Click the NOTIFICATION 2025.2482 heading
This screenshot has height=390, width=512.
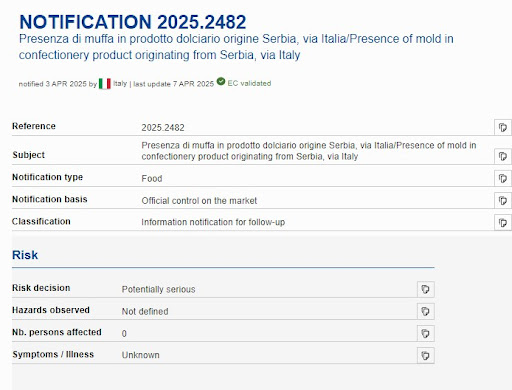click(x=133, y=22)
